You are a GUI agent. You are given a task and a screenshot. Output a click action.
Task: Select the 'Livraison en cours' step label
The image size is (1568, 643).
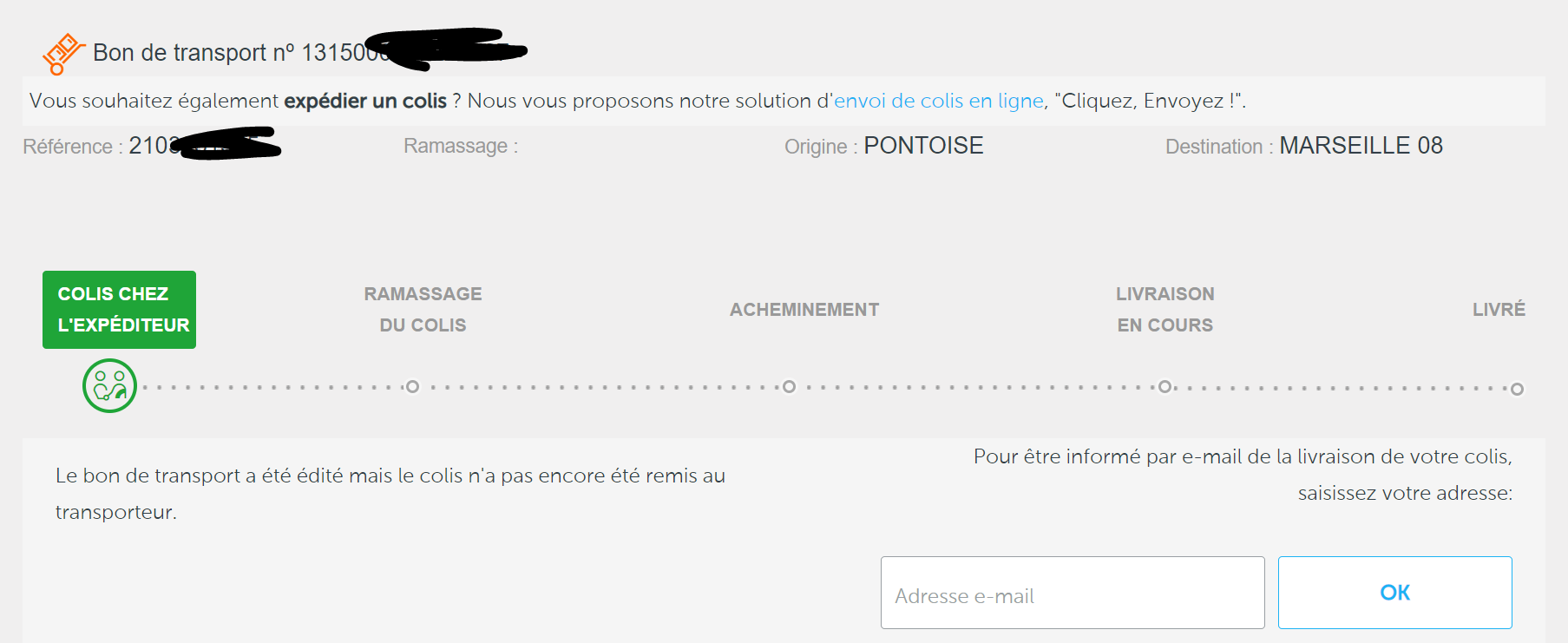(1165, 310)
